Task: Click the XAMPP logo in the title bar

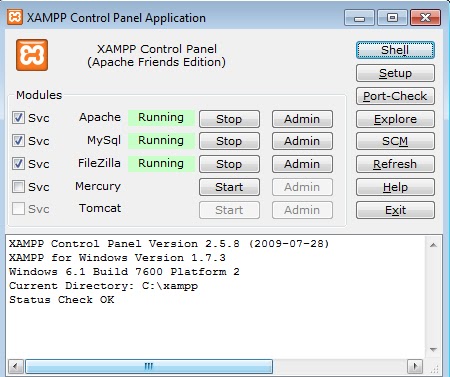Action: [x=15, y=17]
